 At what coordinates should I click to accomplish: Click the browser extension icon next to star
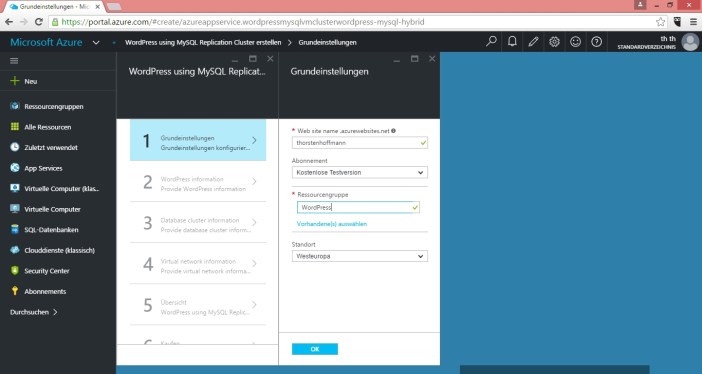coord(677,22)
